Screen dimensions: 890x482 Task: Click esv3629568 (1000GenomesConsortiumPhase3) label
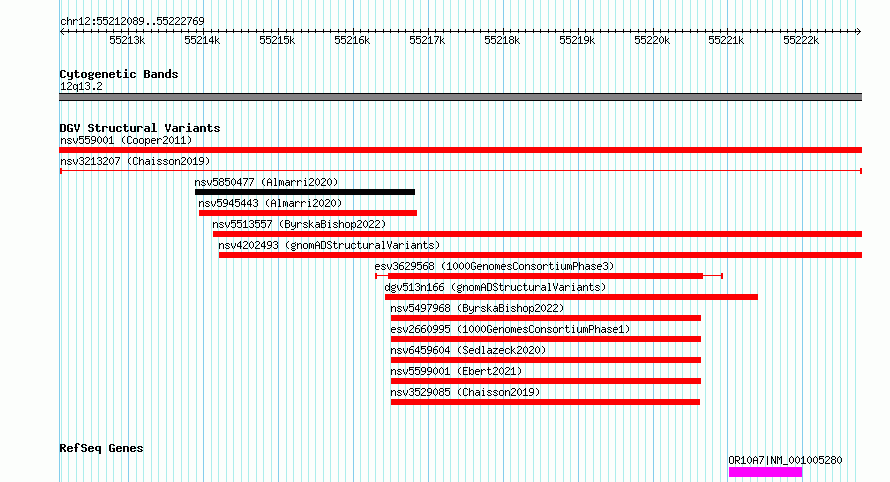click(494, 266)
